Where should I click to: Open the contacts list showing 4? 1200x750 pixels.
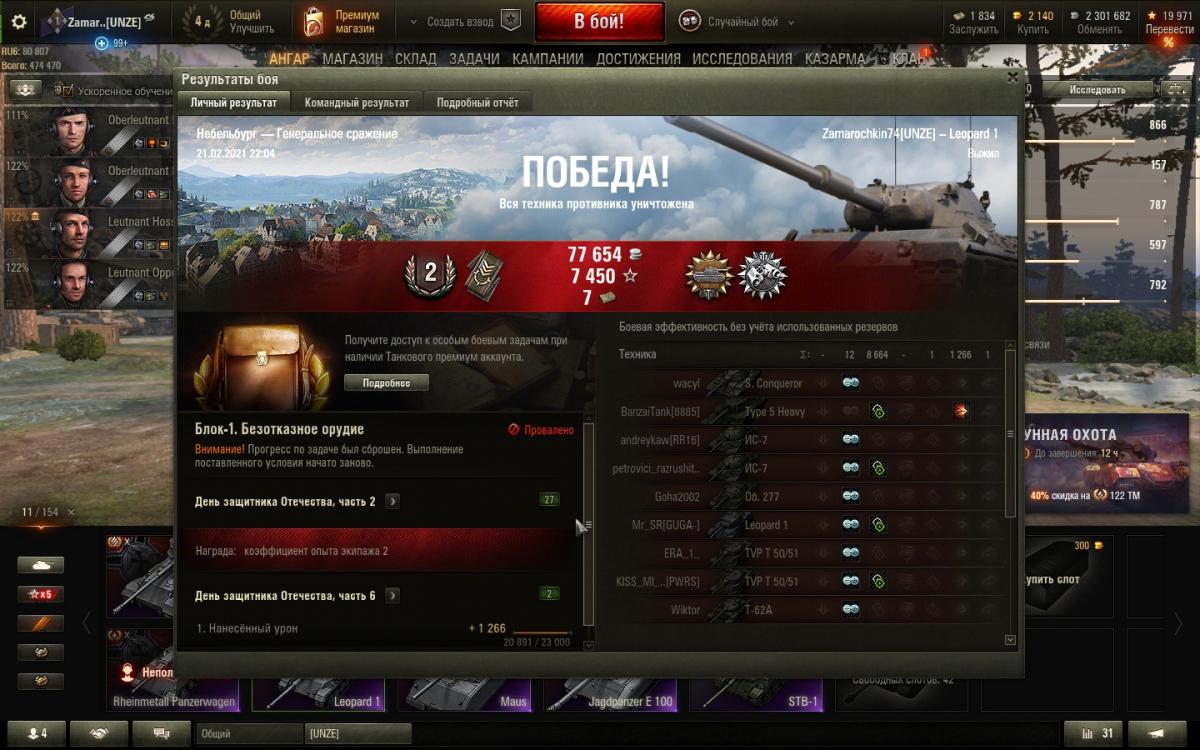click(37, 733)
